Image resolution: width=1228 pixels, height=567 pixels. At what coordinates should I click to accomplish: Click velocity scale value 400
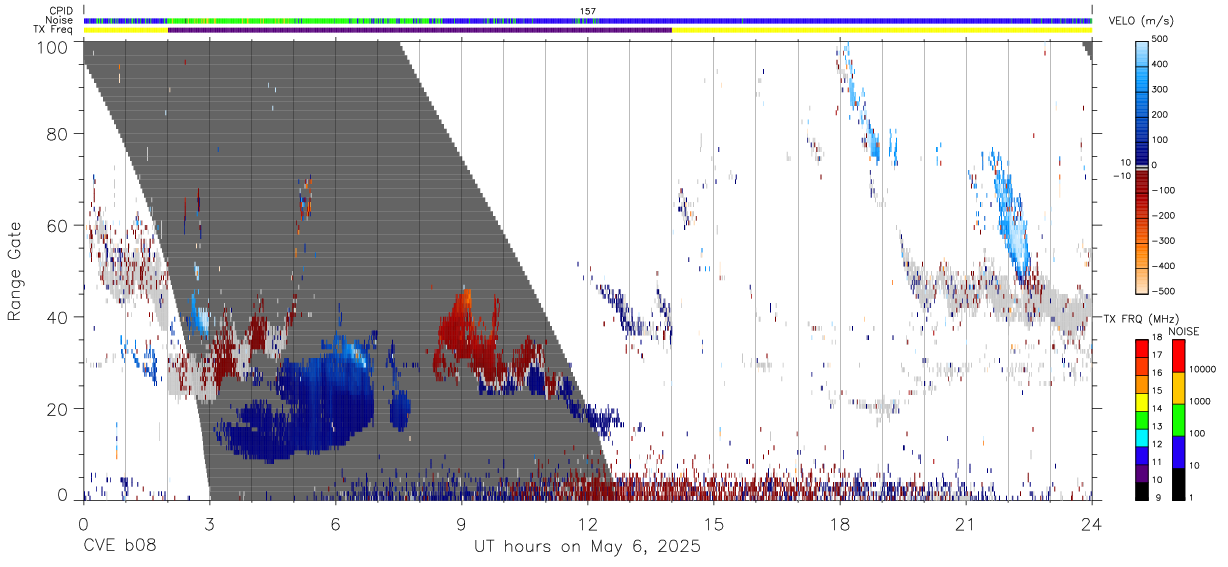(1162, 64)
